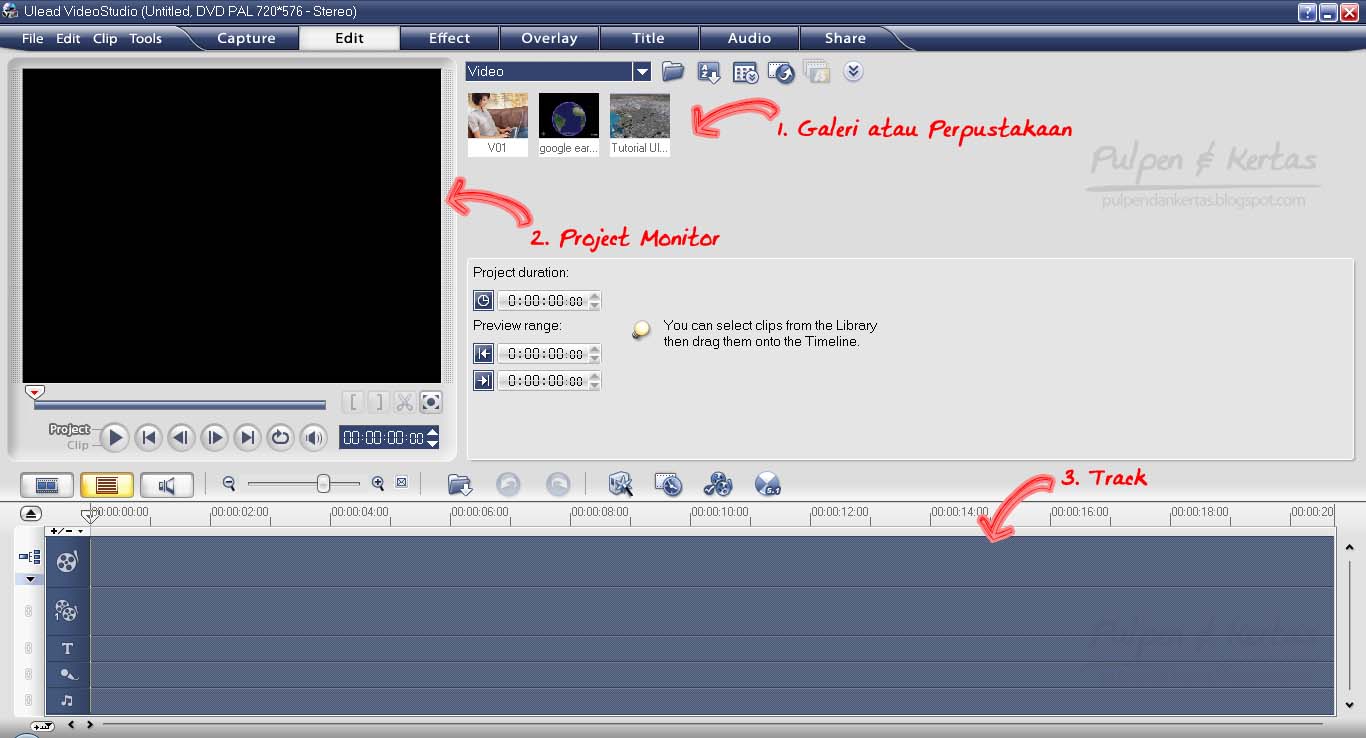Select the V01 video thumbnail

(x=498, y=124)
